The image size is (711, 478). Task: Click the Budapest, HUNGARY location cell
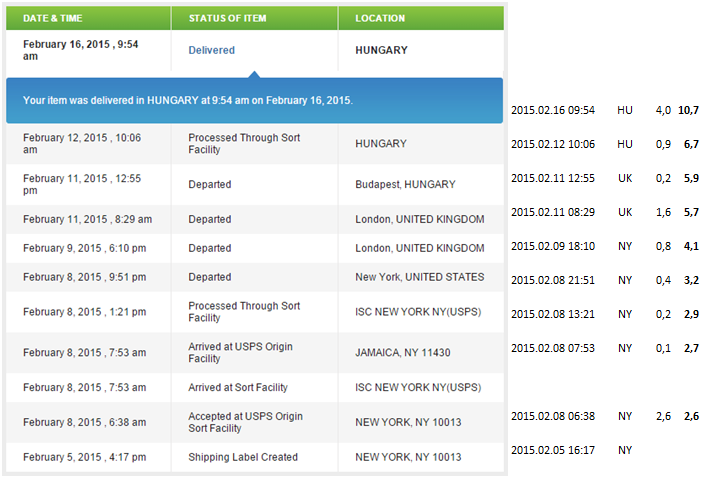coord(405,185)
